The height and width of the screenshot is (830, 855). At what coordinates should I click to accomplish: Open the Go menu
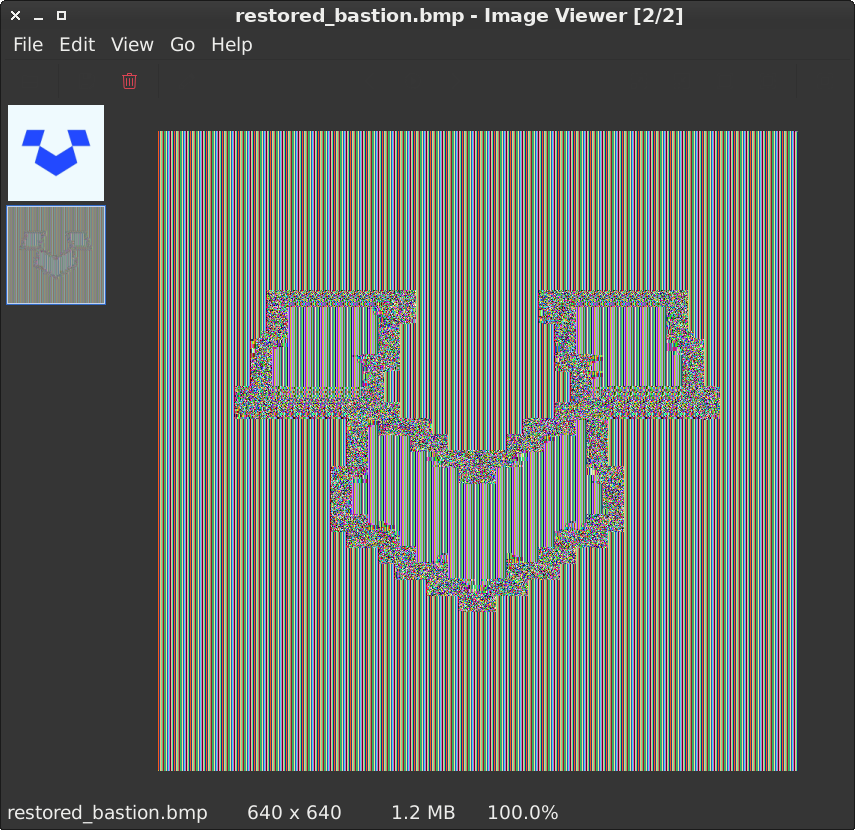pyautogui.click(x=182, y=45)
